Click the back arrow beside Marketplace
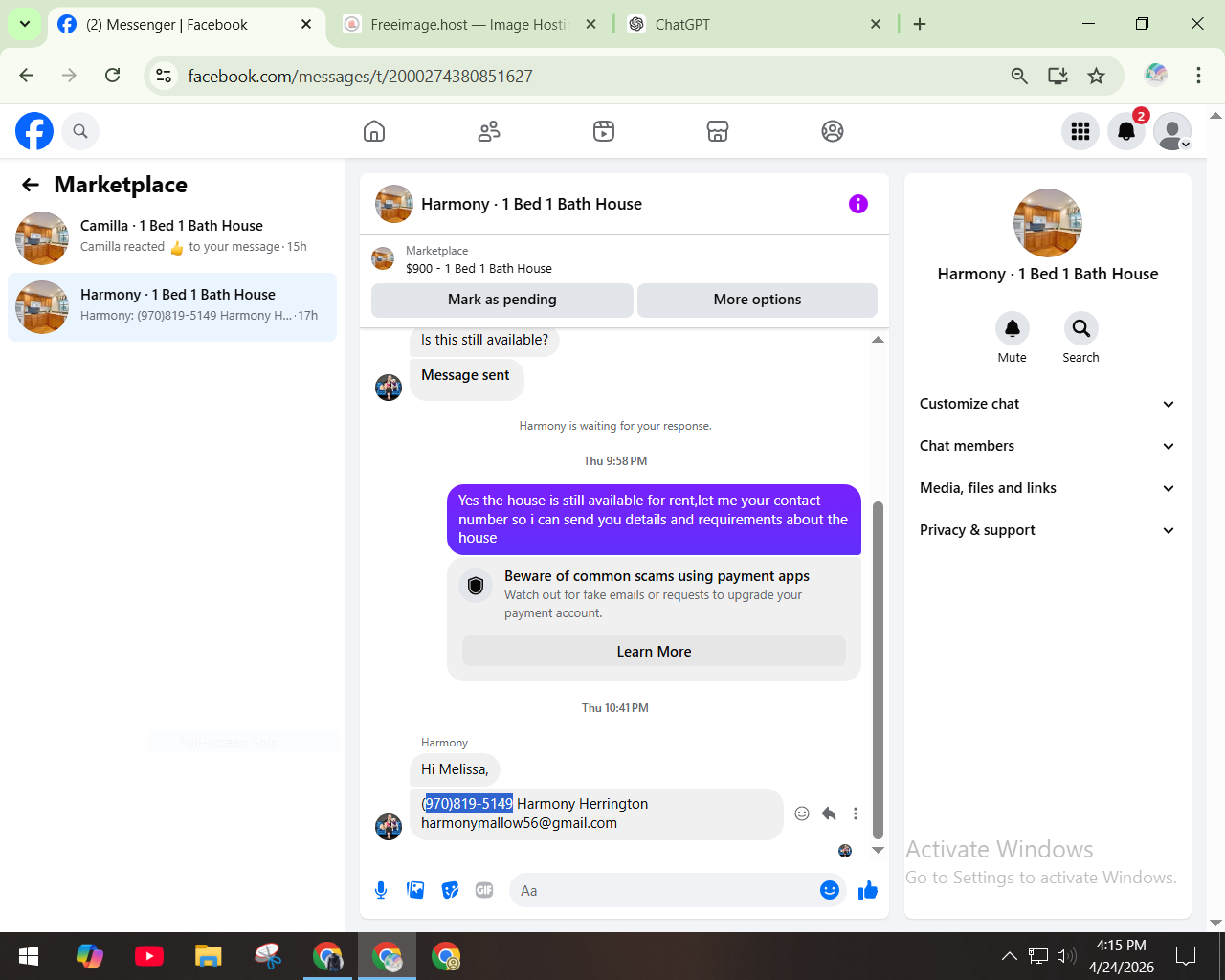1225x980 pixels. point(31,185)
